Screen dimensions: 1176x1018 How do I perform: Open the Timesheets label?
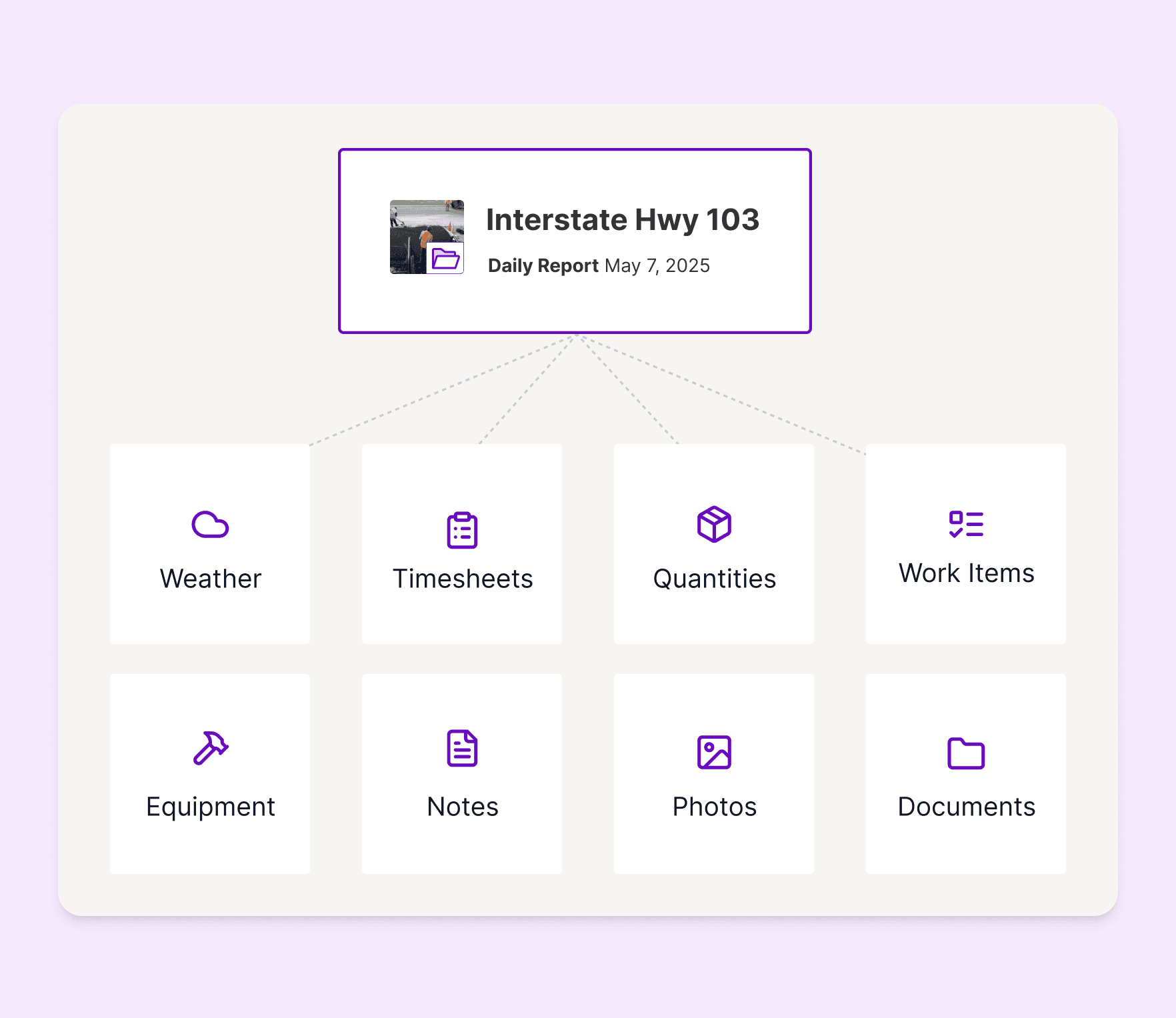[x=462, y=579]
